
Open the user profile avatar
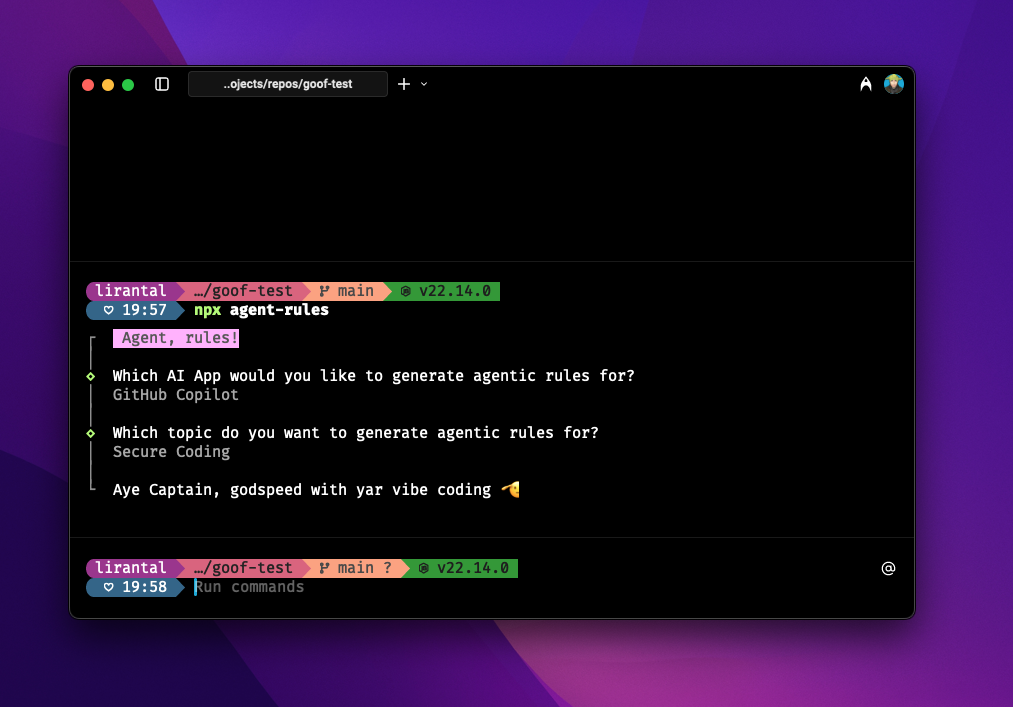point(894,84)
